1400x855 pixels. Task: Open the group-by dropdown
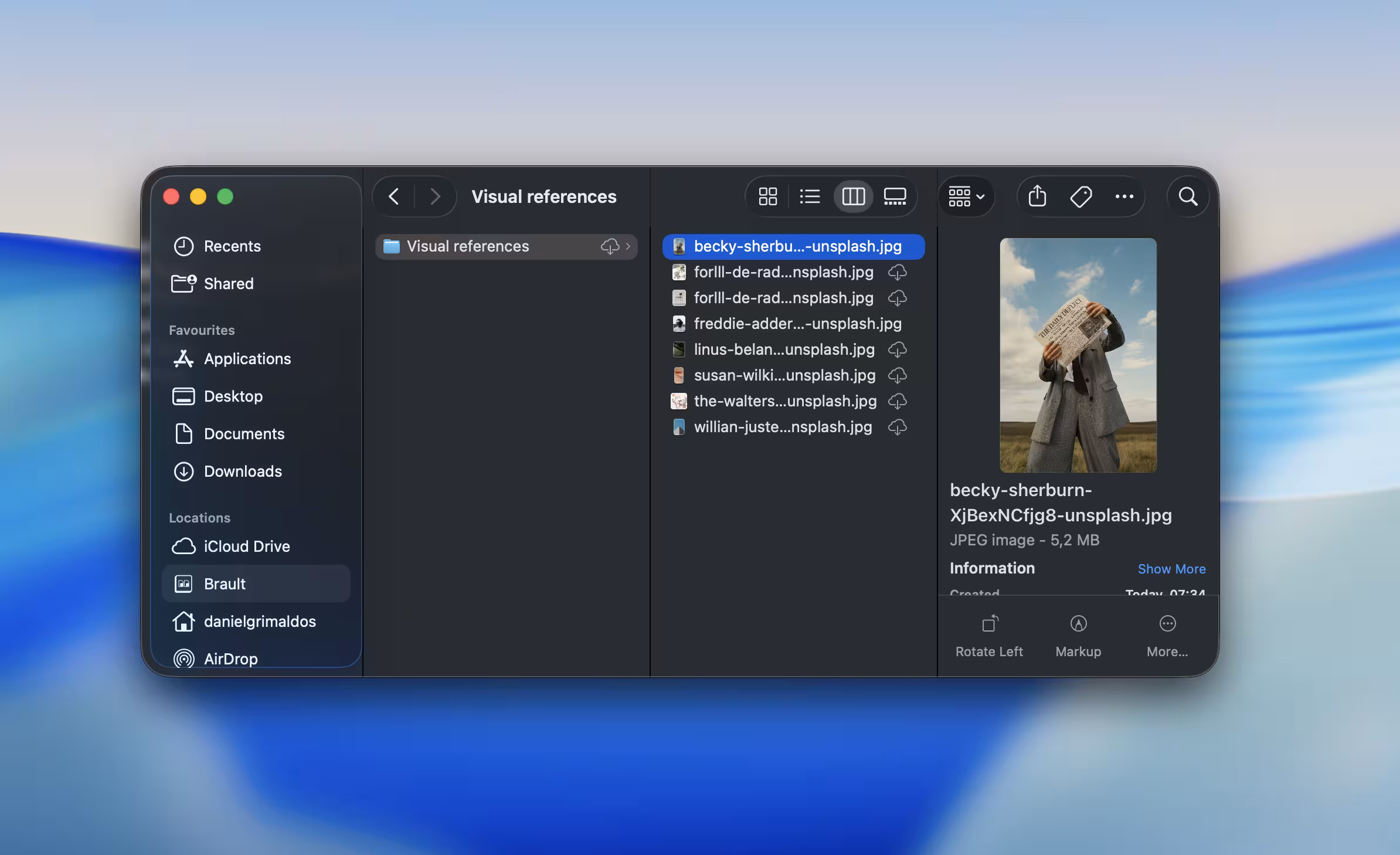(x=966, y=196)
